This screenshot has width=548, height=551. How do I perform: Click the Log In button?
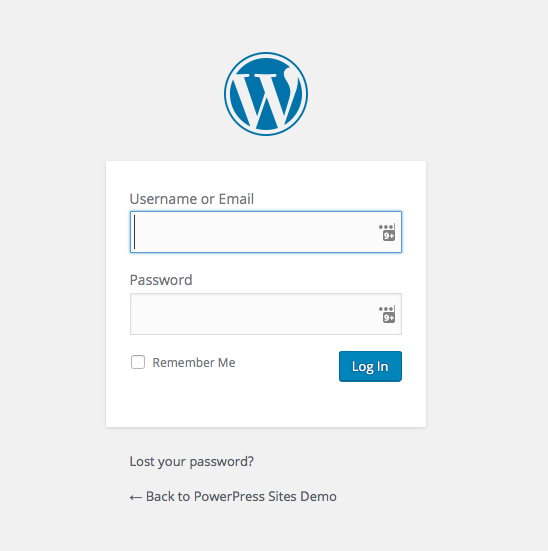click(x=370, y=366)
